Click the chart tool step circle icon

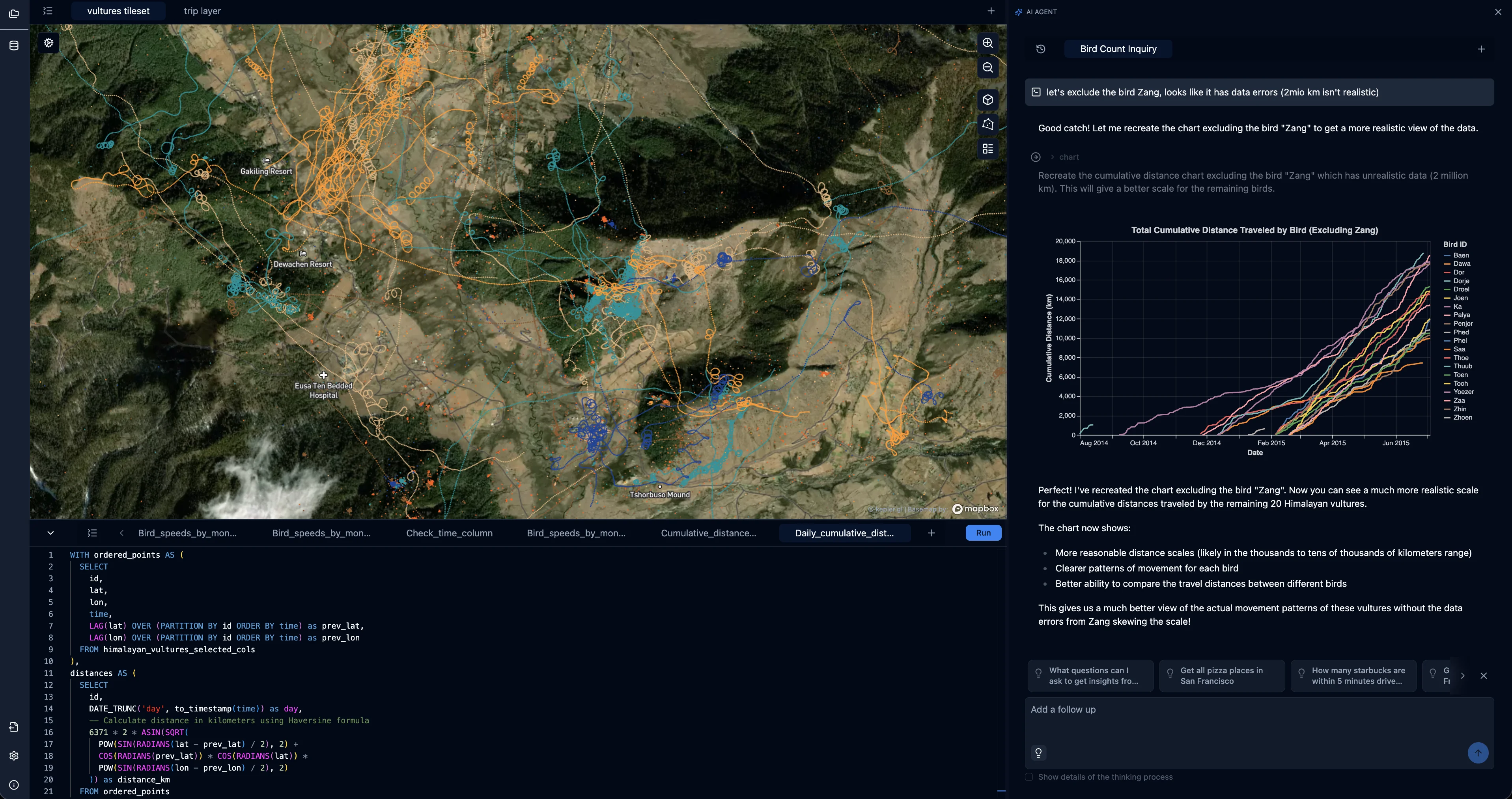point(1036,157)
